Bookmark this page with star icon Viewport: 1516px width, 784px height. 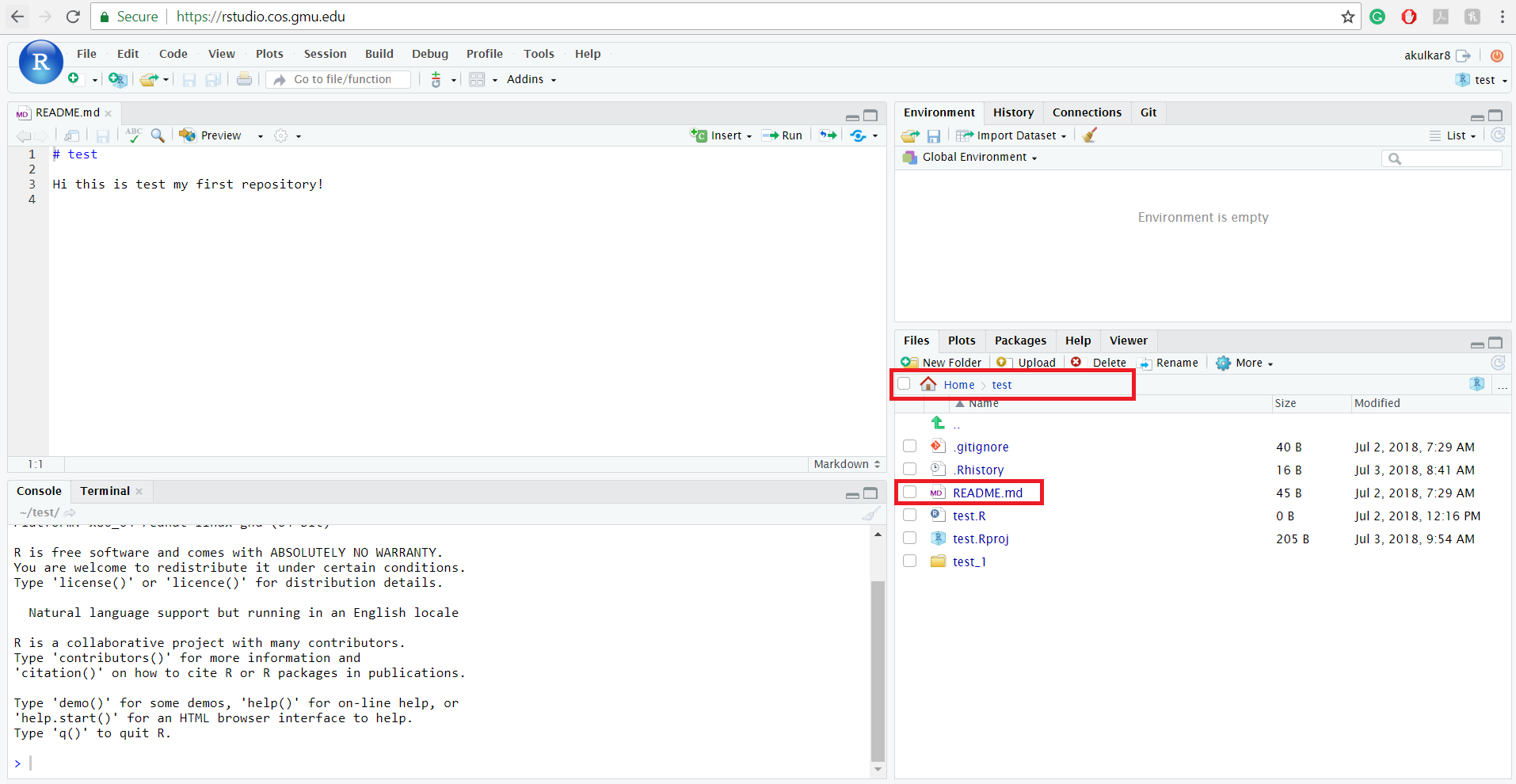click(1348, 17)
